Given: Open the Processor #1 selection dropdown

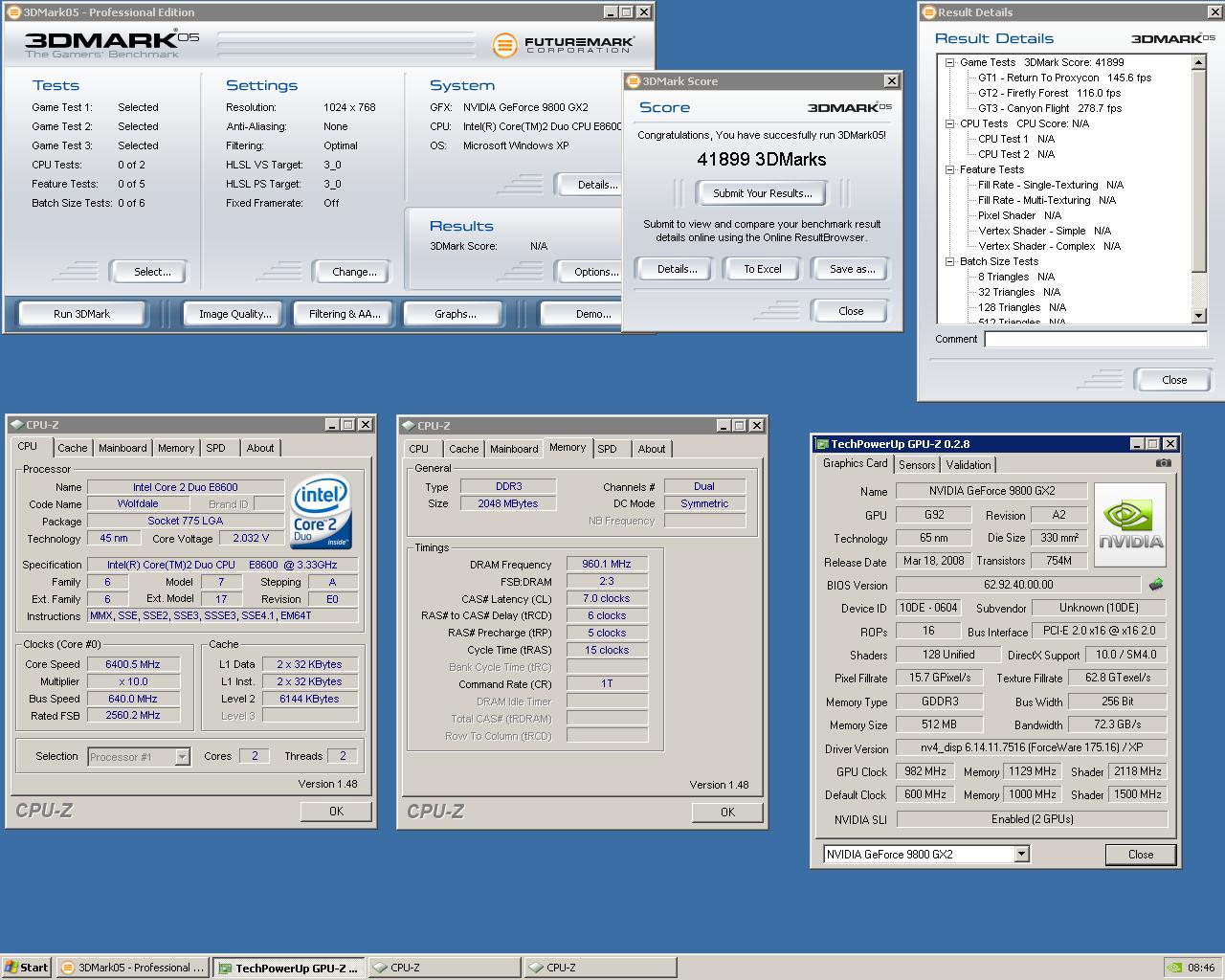Looking at the screenshot, I should pyautogui.click(x=182, y=757).
